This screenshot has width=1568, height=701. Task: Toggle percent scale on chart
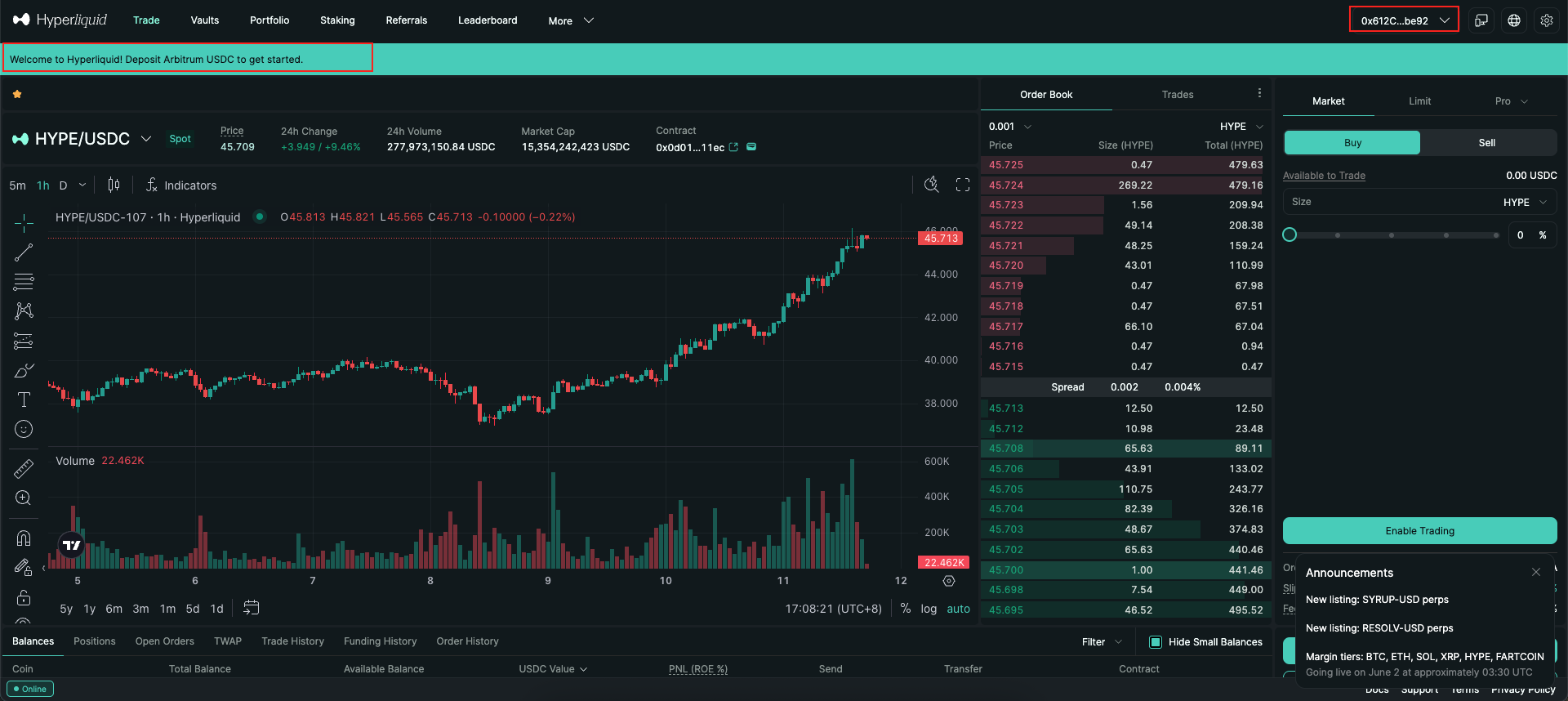906,609
